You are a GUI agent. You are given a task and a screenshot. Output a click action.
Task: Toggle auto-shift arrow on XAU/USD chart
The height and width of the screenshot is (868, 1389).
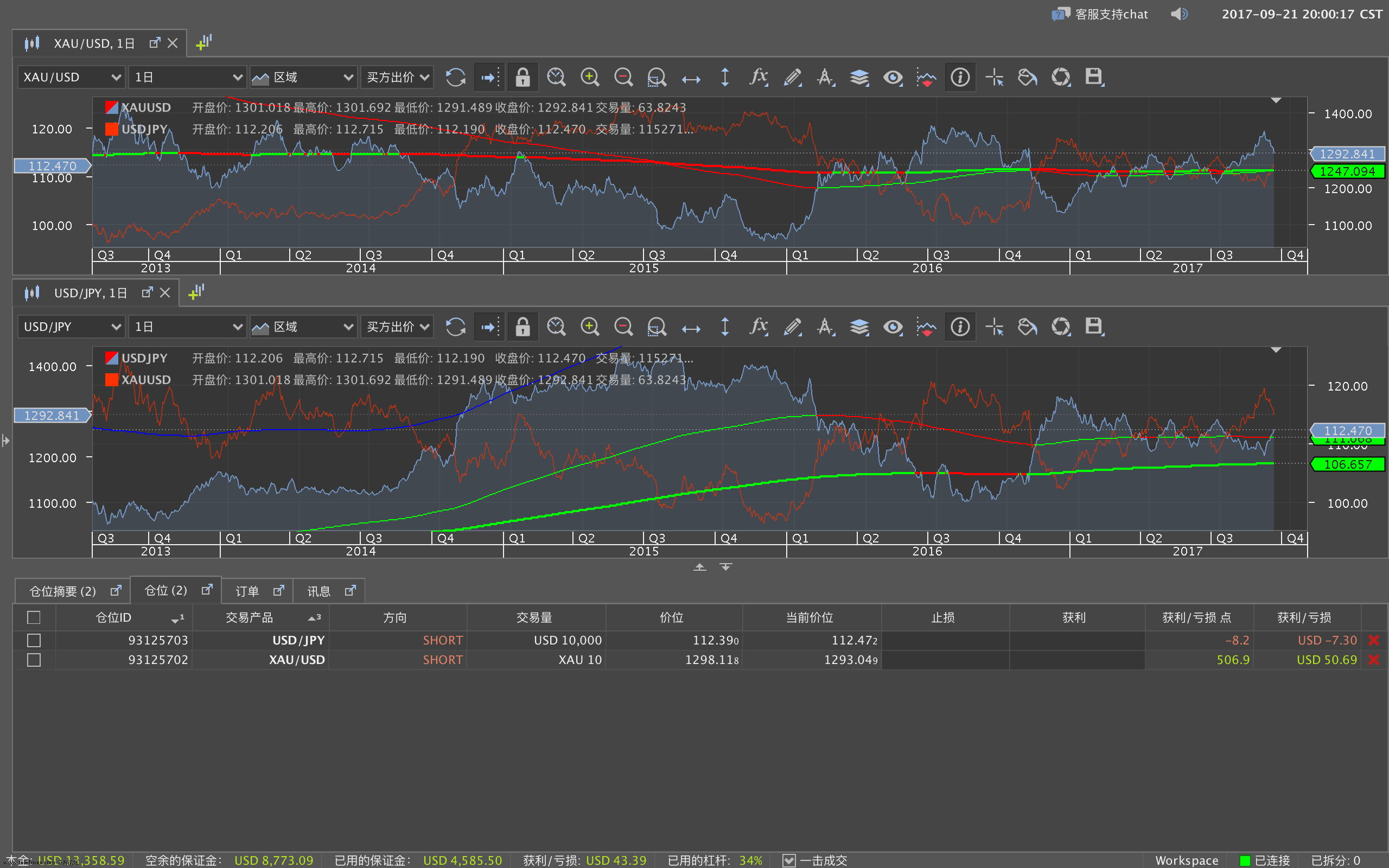click(489, 77)
